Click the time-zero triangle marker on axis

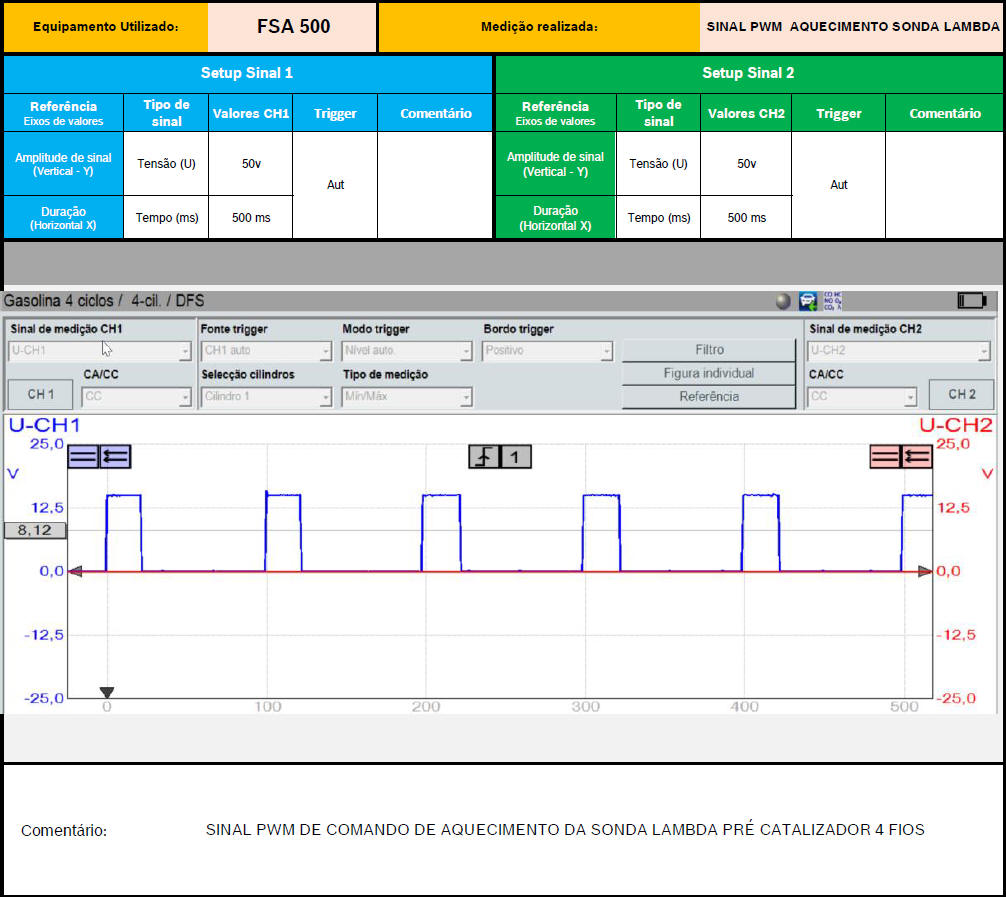coord(107,692)
